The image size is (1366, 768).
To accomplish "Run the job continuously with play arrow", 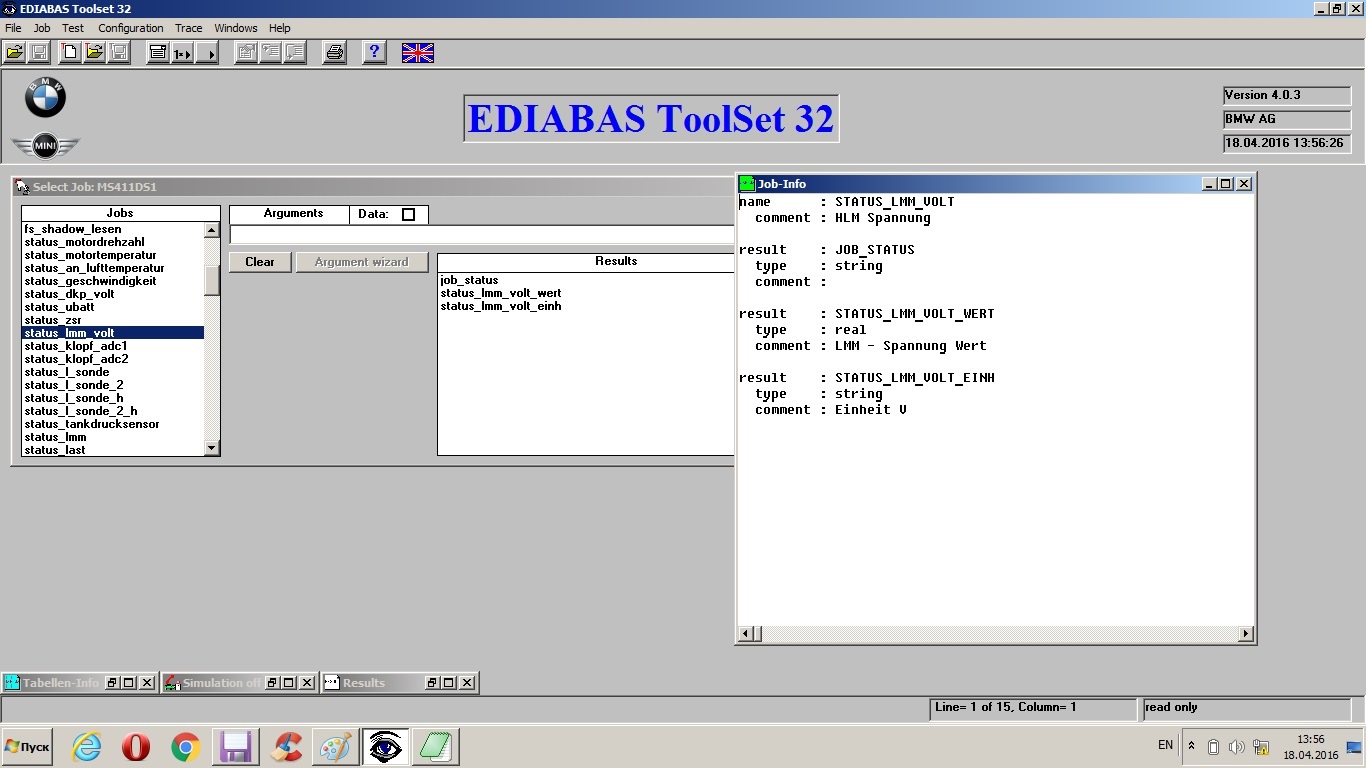I will 207,53.
